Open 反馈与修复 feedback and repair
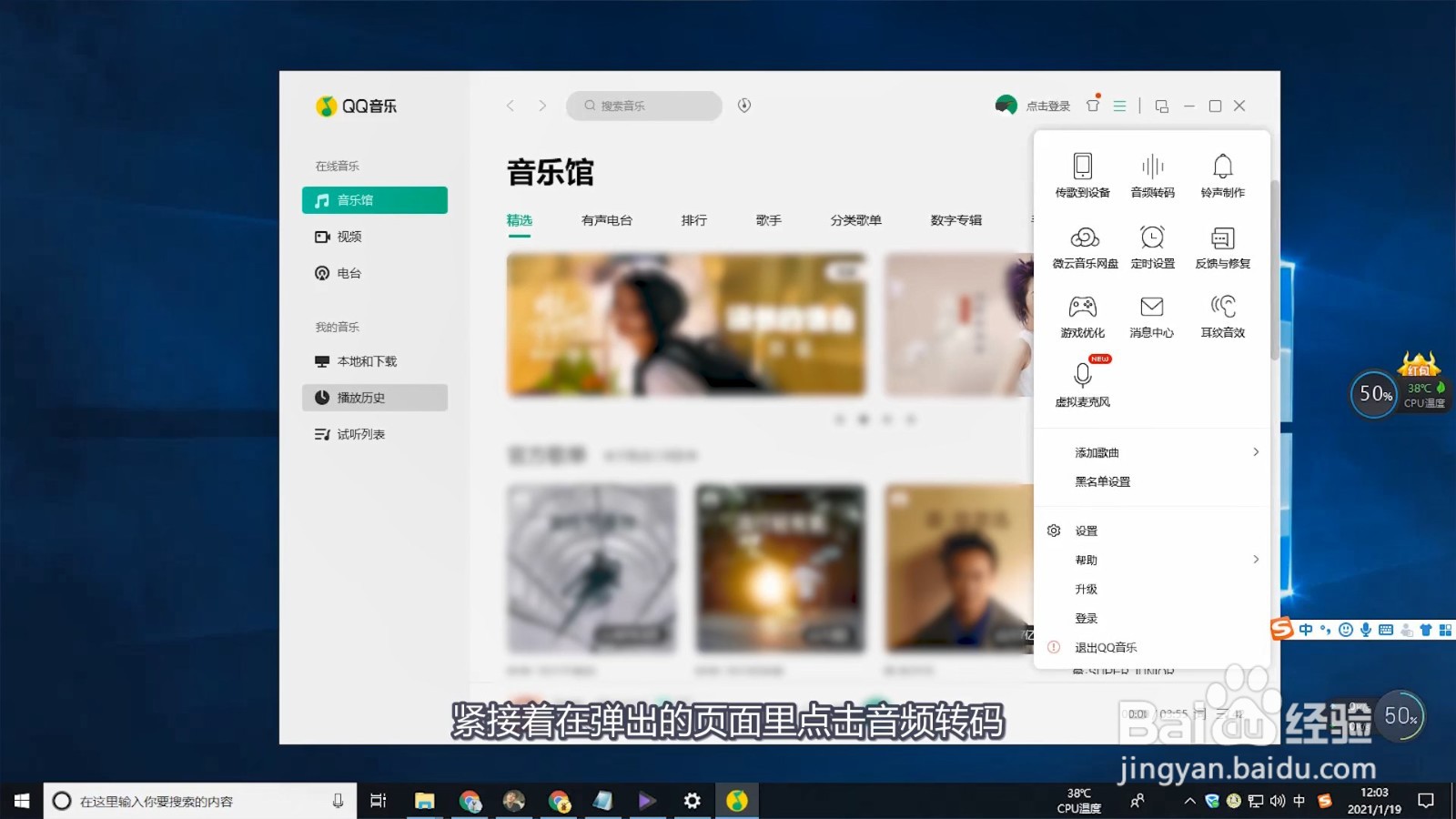Viewport: 1456px width, 819px height. point(1222,246)
